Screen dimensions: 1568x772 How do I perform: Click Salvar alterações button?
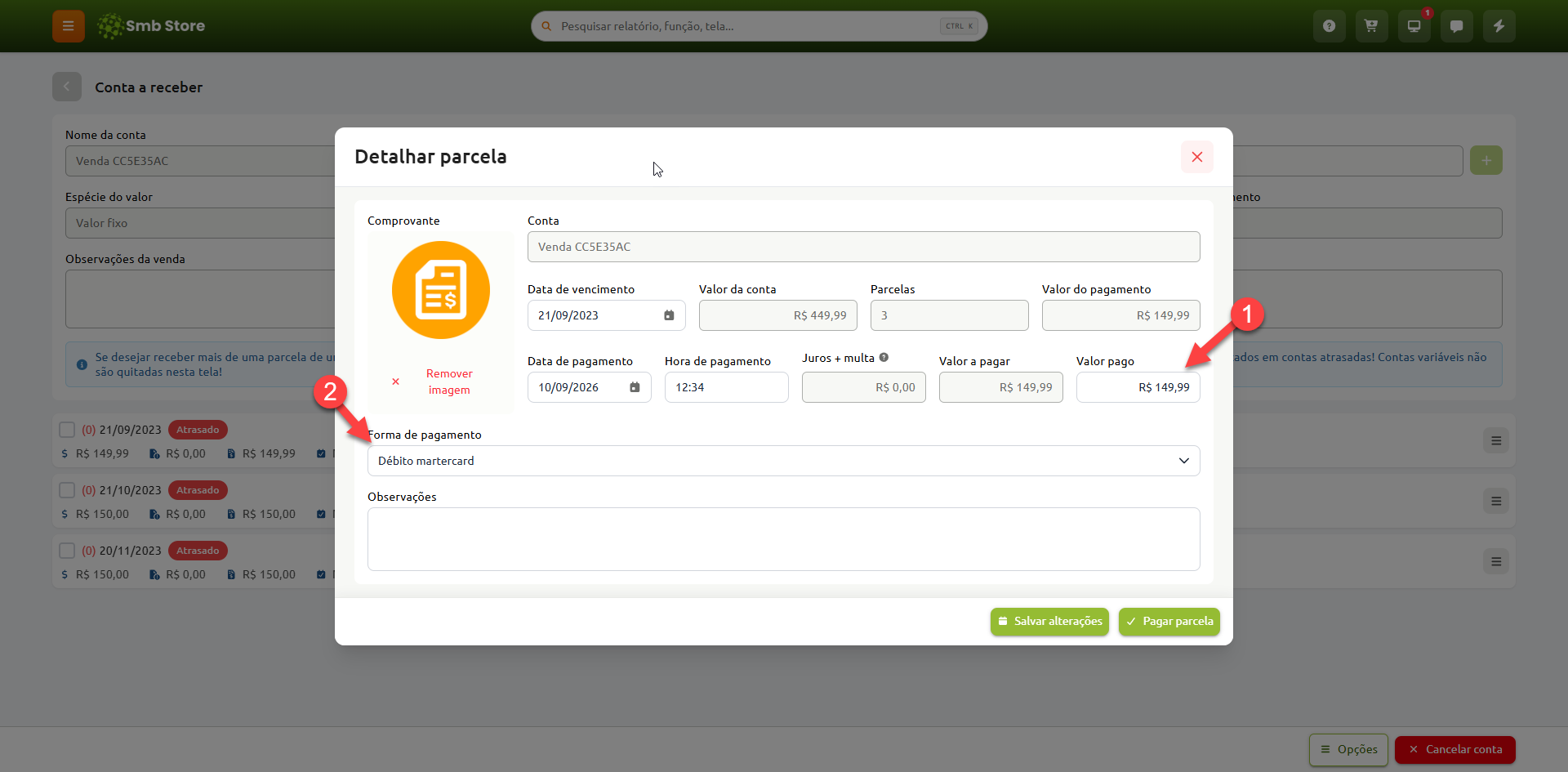(x=1049, y=622)
